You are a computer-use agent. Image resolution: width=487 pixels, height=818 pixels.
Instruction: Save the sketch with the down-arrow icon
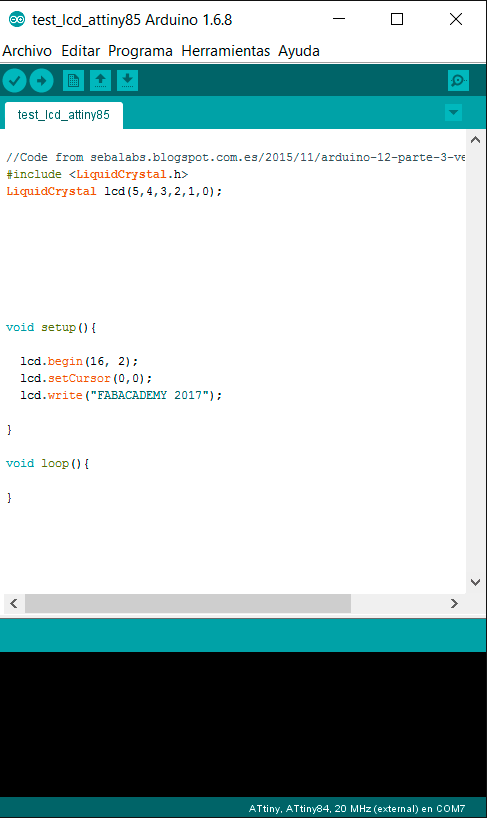coord(127,81)
